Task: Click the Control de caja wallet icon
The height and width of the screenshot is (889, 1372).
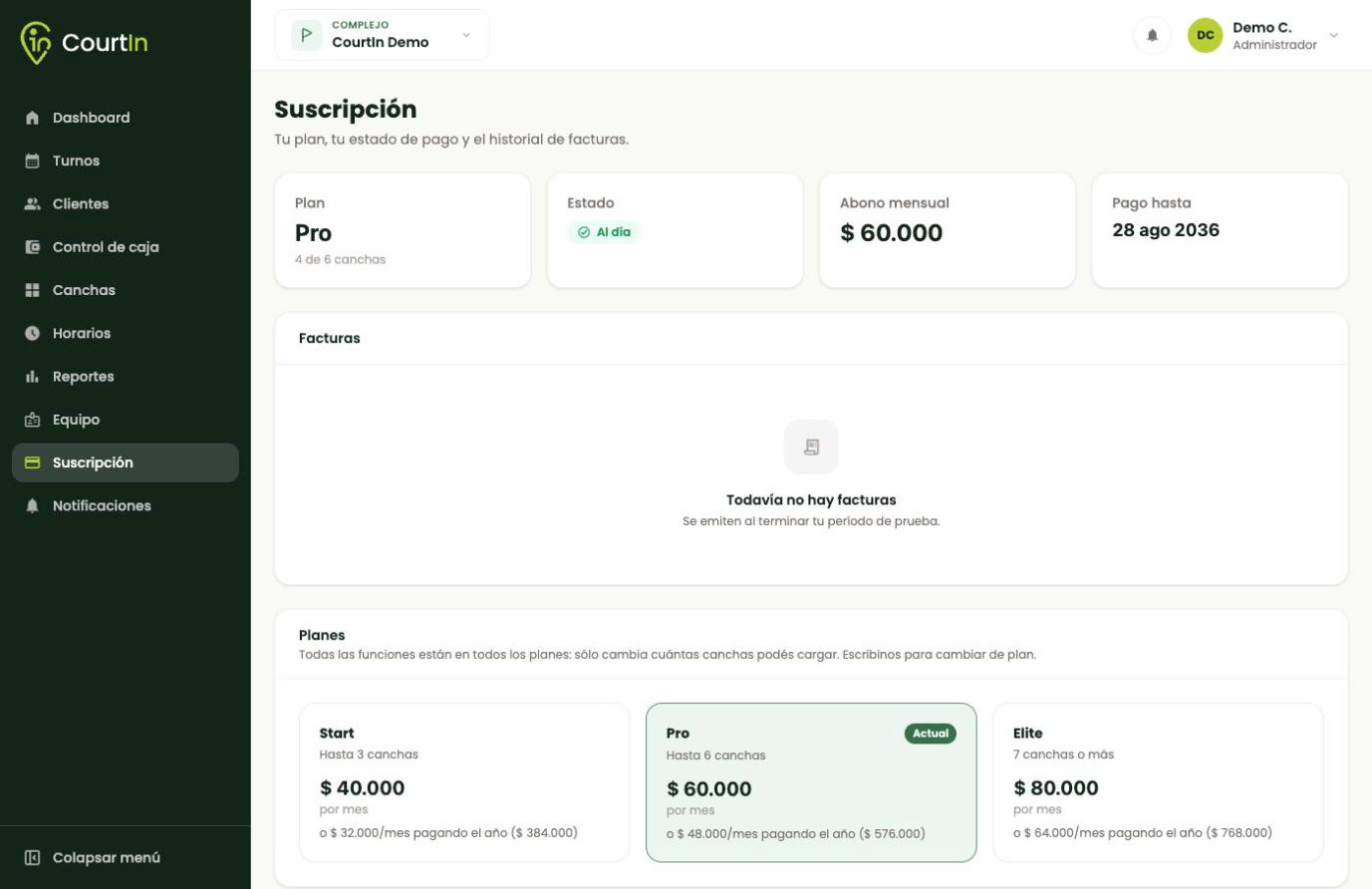Action: (x=32, y=247)
